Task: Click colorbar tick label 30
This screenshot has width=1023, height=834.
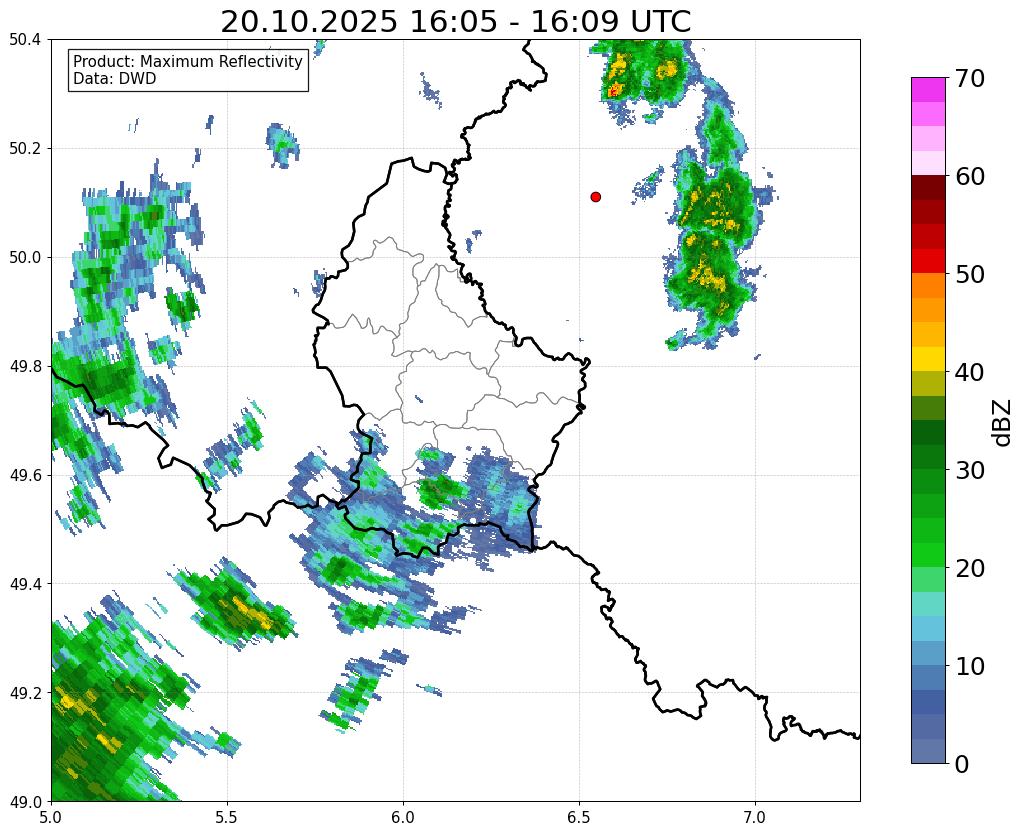Action: pos(969,470)
